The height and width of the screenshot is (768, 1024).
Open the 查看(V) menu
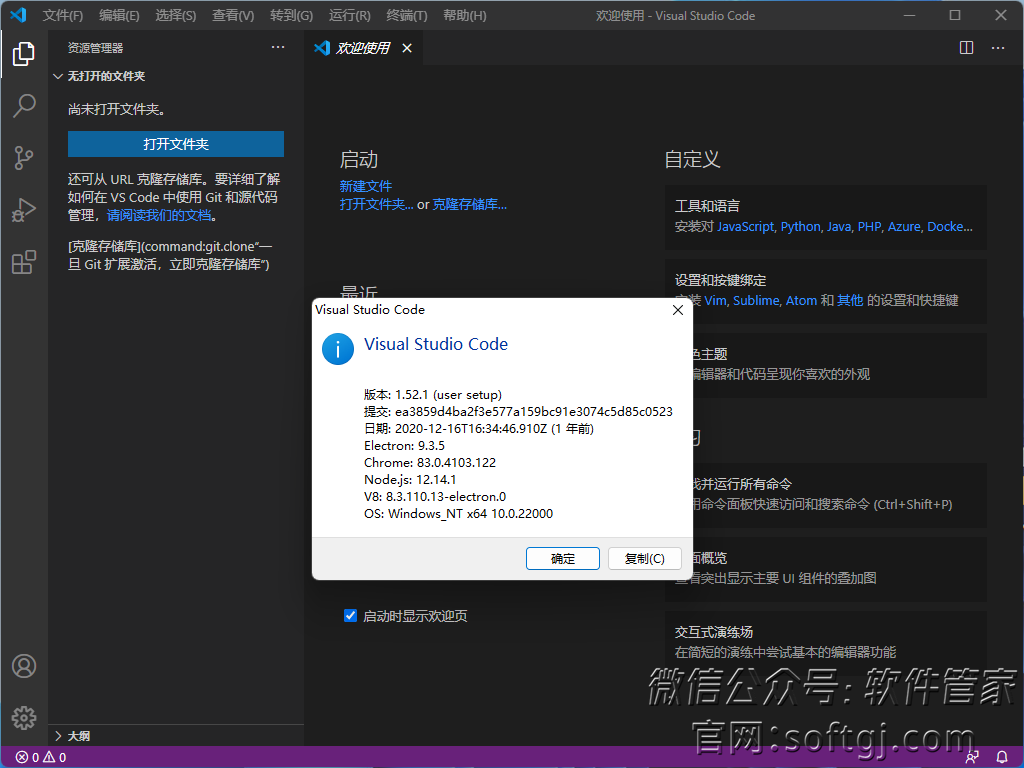233,15
